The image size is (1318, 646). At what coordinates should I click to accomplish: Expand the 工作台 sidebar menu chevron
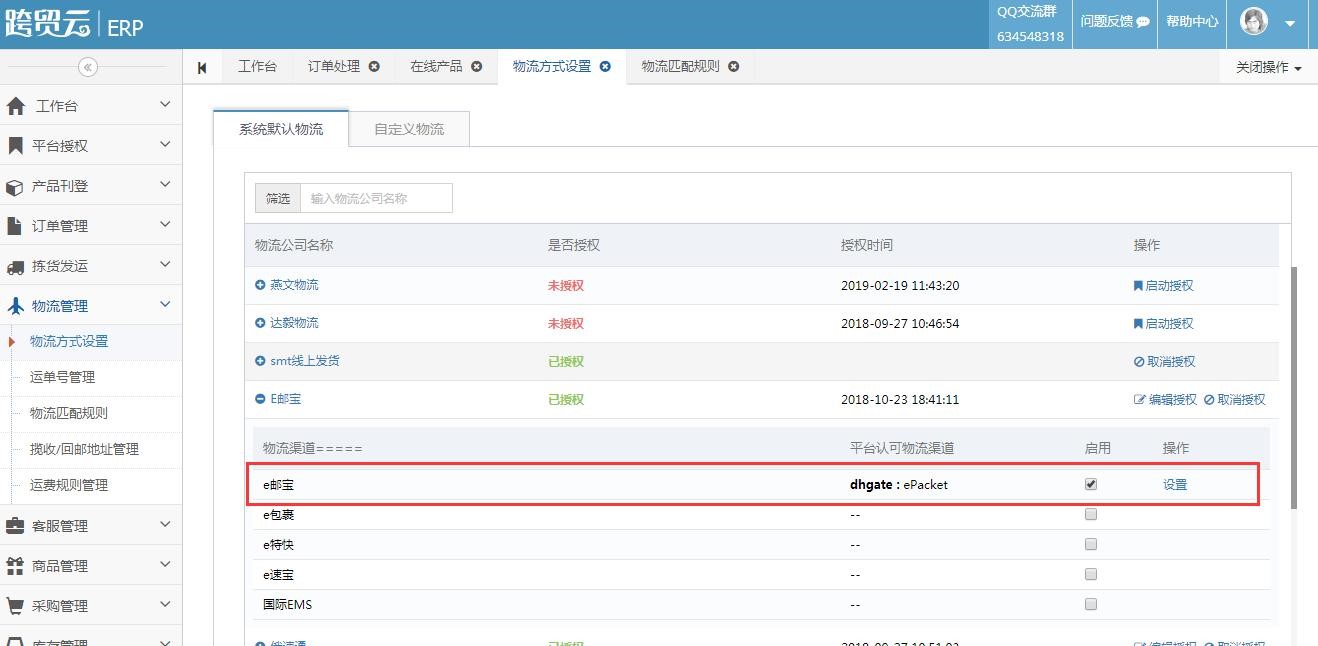coord(165,104)
